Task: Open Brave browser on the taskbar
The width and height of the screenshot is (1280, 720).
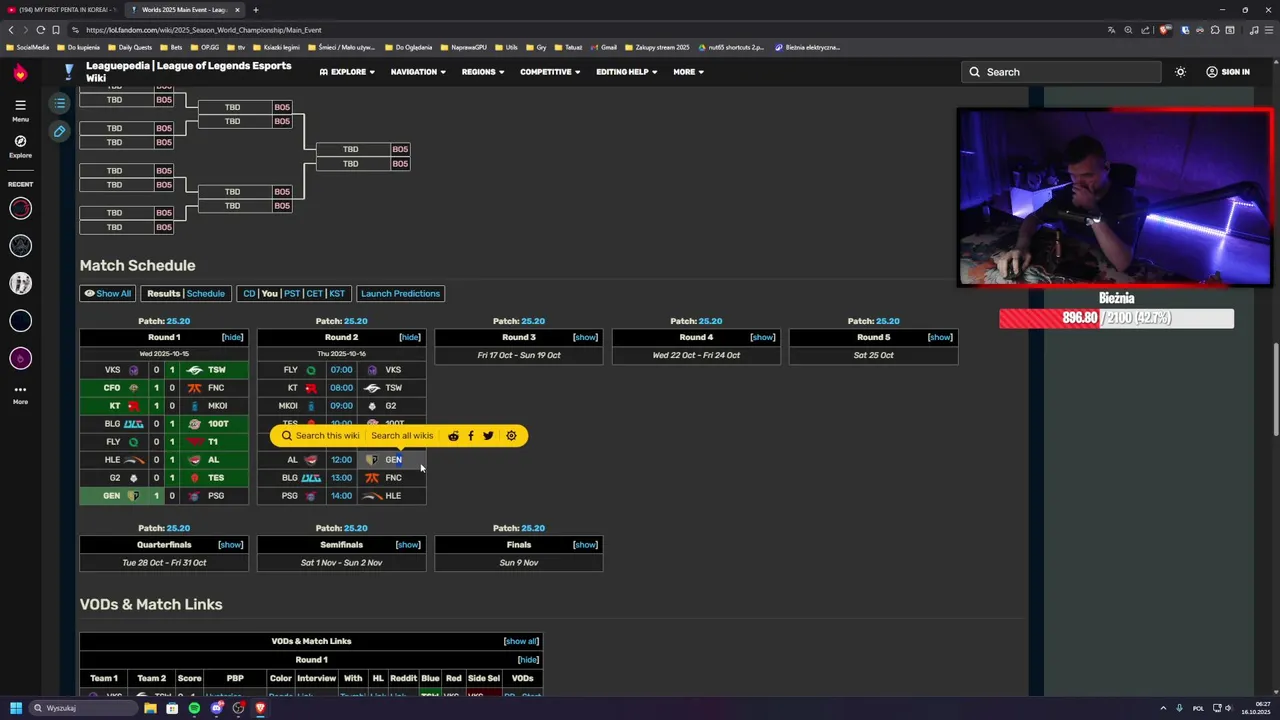Action: (260, 708)
